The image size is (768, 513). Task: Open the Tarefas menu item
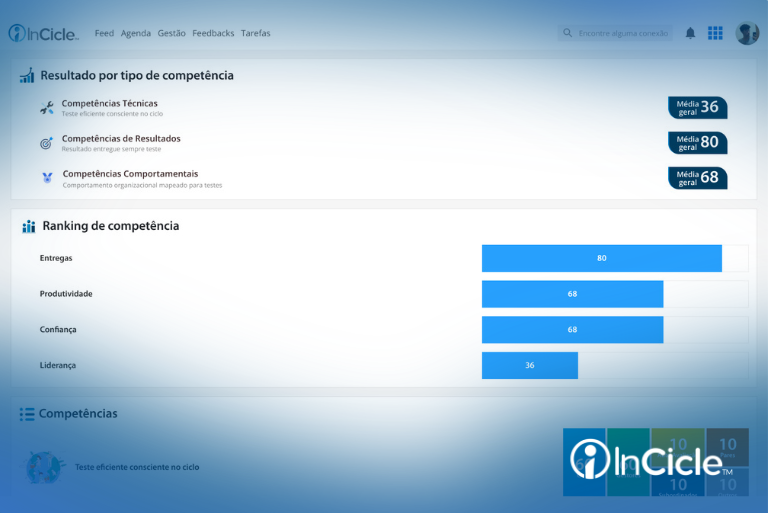255,33
